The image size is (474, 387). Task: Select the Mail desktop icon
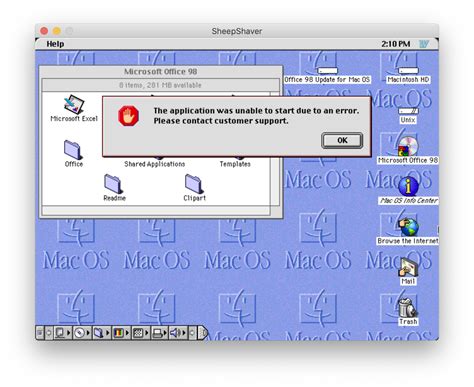[x=408, y=267]
